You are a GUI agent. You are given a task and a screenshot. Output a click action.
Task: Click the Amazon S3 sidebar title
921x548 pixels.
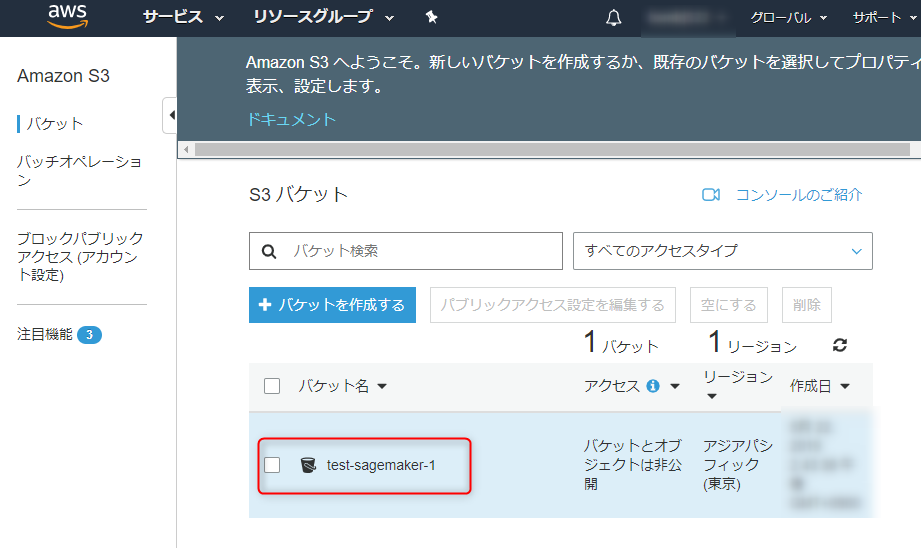(x=63, y=76)
